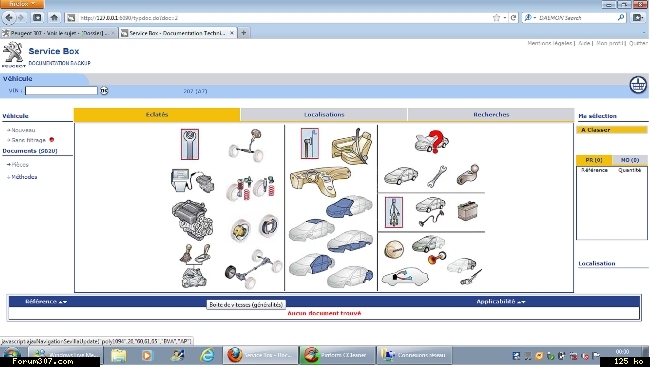Open the Firefox menu button dropdown
650x367 pixels.
click(22, 4)
